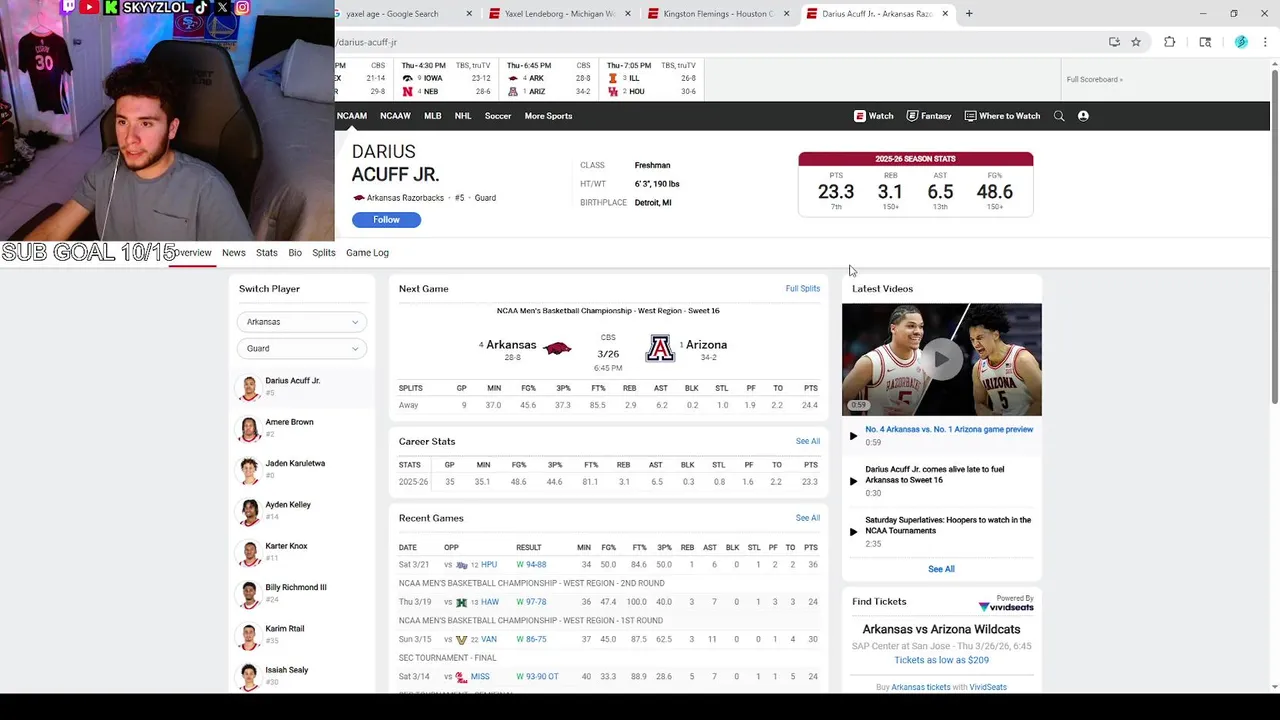Open a new browser tab

pyautogui.click(x=969, y=14)
